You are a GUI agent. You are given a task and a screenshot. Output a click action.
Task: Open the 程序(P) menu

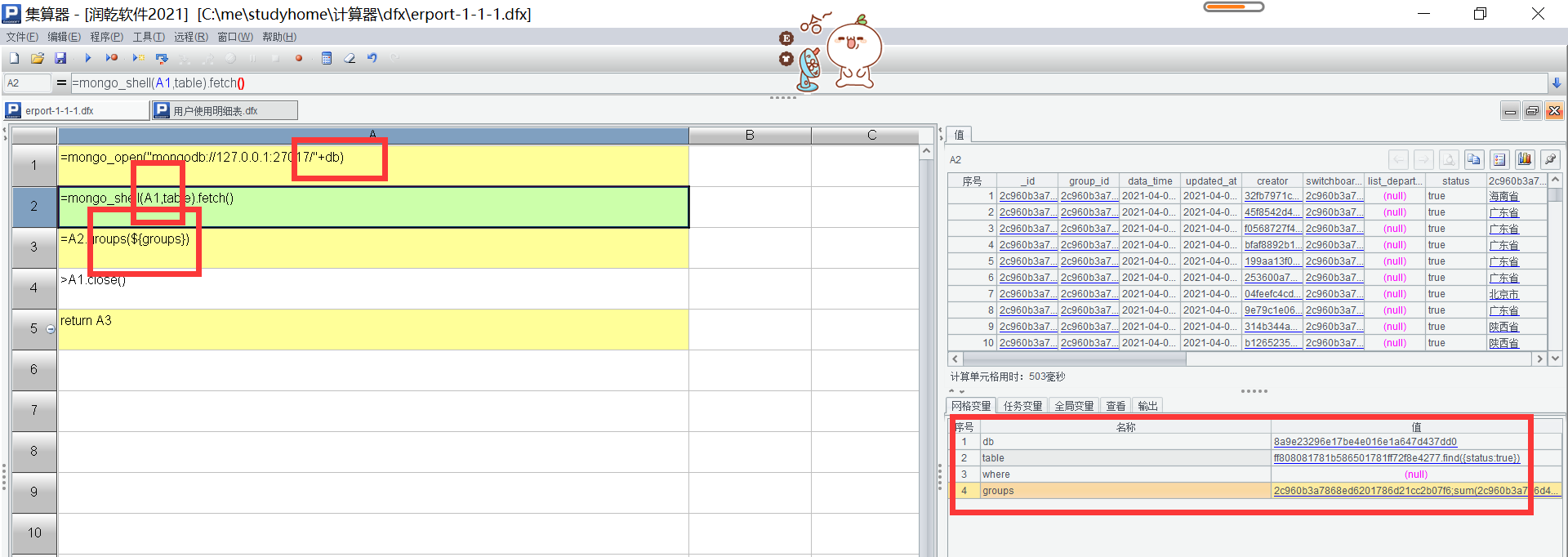pyautogui.click(x=106, y=37)
